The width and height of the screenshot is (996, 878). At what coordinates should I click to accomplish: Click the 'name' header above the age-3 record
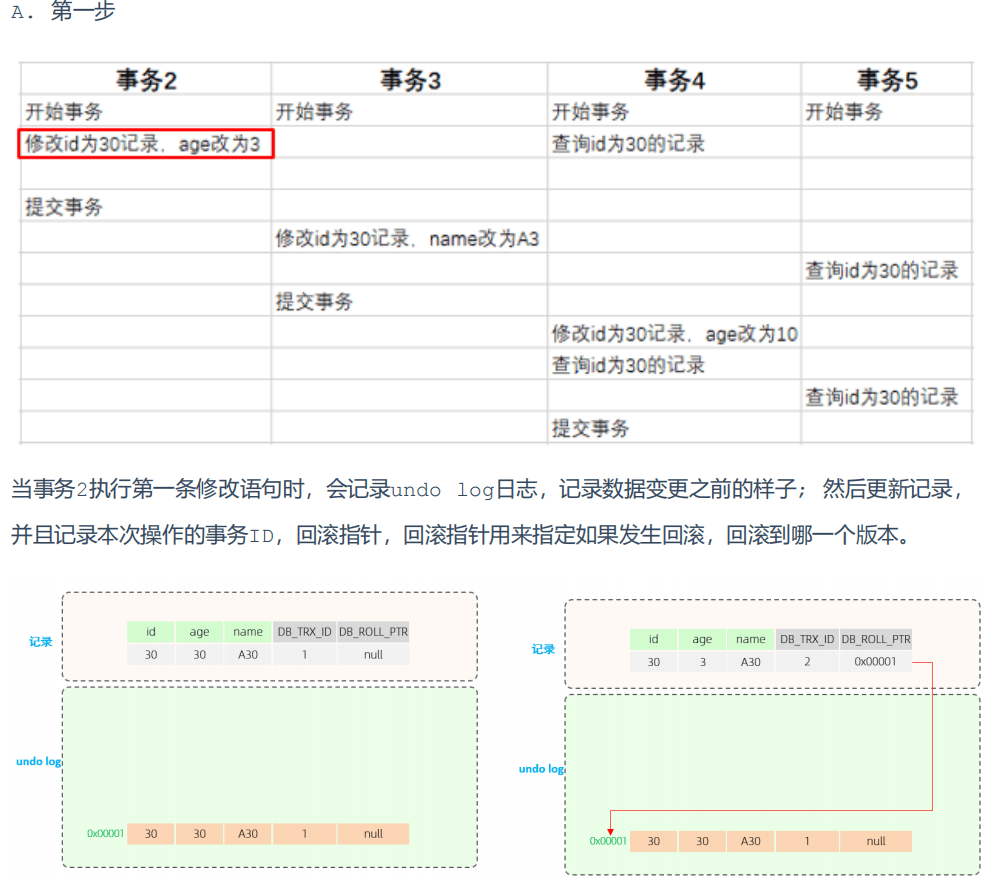tap(751, 639)
